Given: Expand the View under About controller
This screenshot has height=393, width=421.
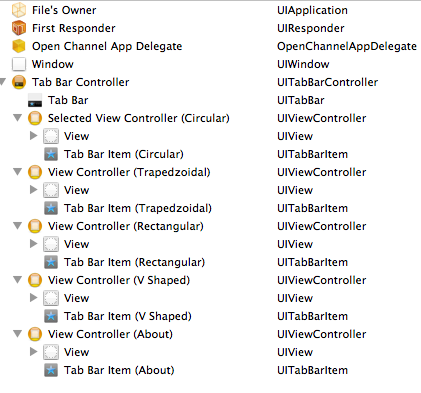Looking at the screenshot, I should 33,352.
